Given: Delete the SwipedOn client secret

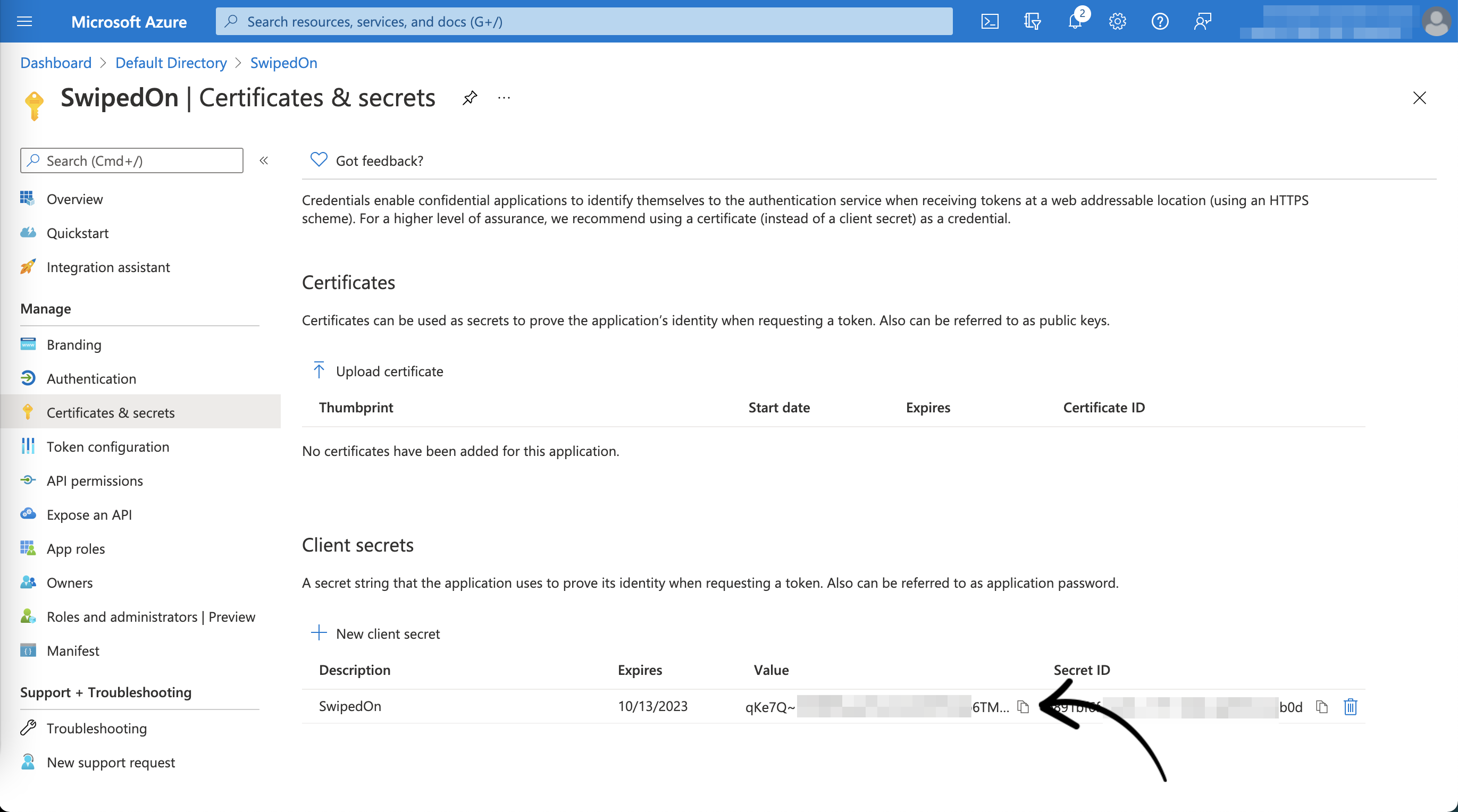Looking at the screenshot, I should [1351, 707].
